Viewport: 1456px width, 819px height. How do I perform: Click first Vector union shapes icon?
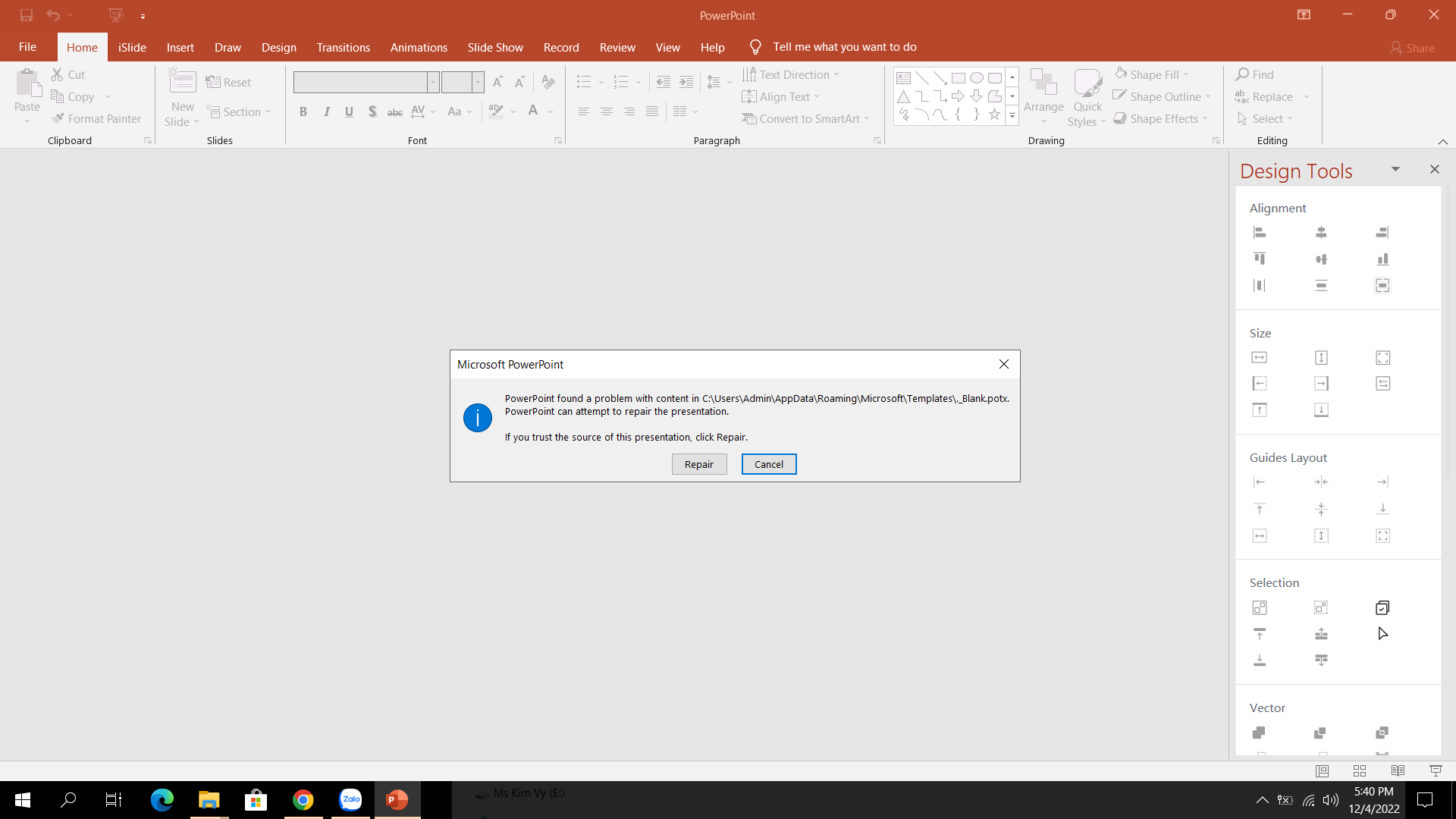1260,733
